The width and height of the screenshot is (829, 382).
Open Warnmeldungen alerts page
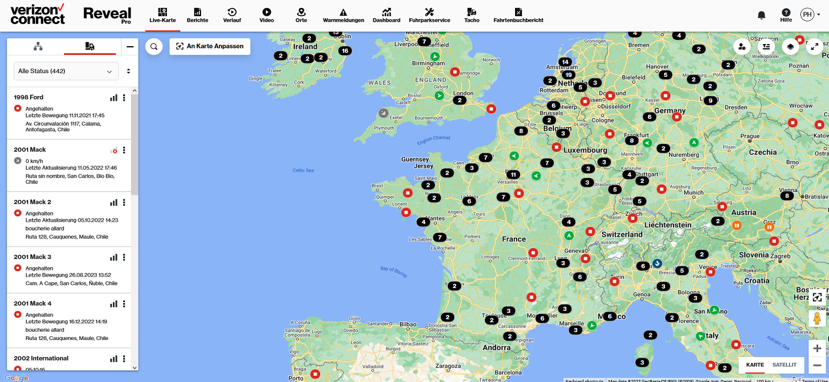point(343,15)
